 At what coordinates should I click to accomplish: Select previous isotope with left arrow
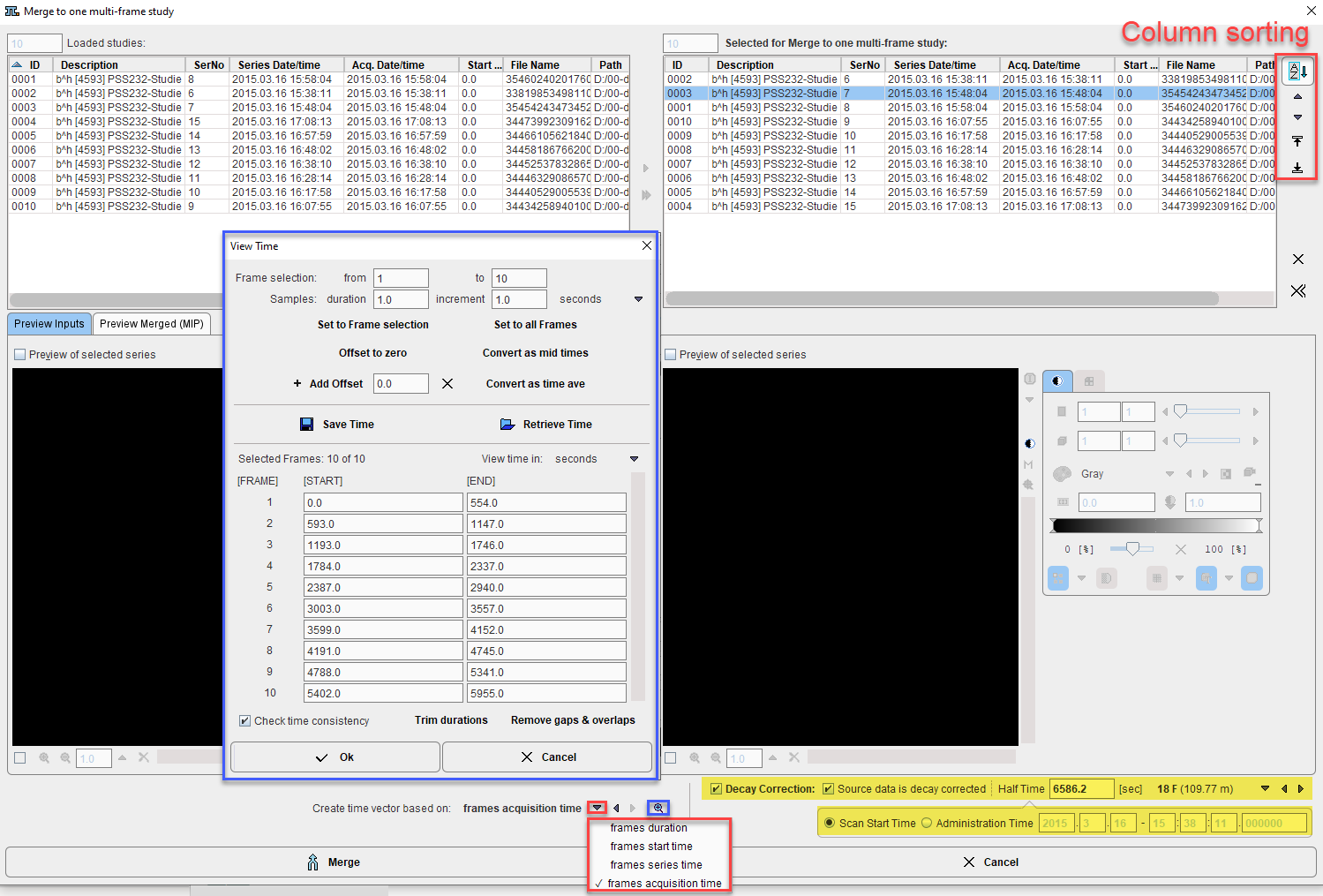coord(1284,789)
